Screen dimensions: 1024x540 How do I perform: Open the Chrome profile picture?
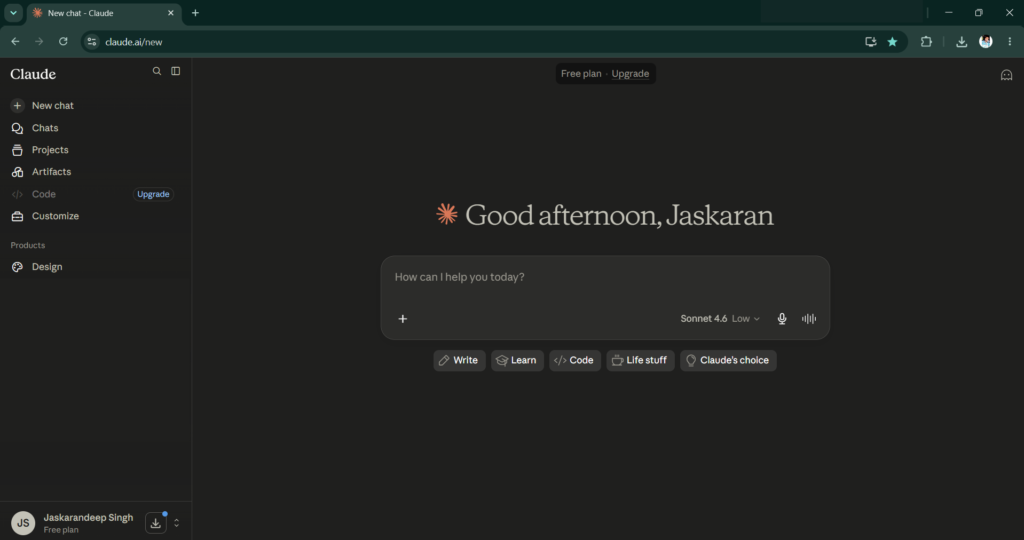coord(985,42)
